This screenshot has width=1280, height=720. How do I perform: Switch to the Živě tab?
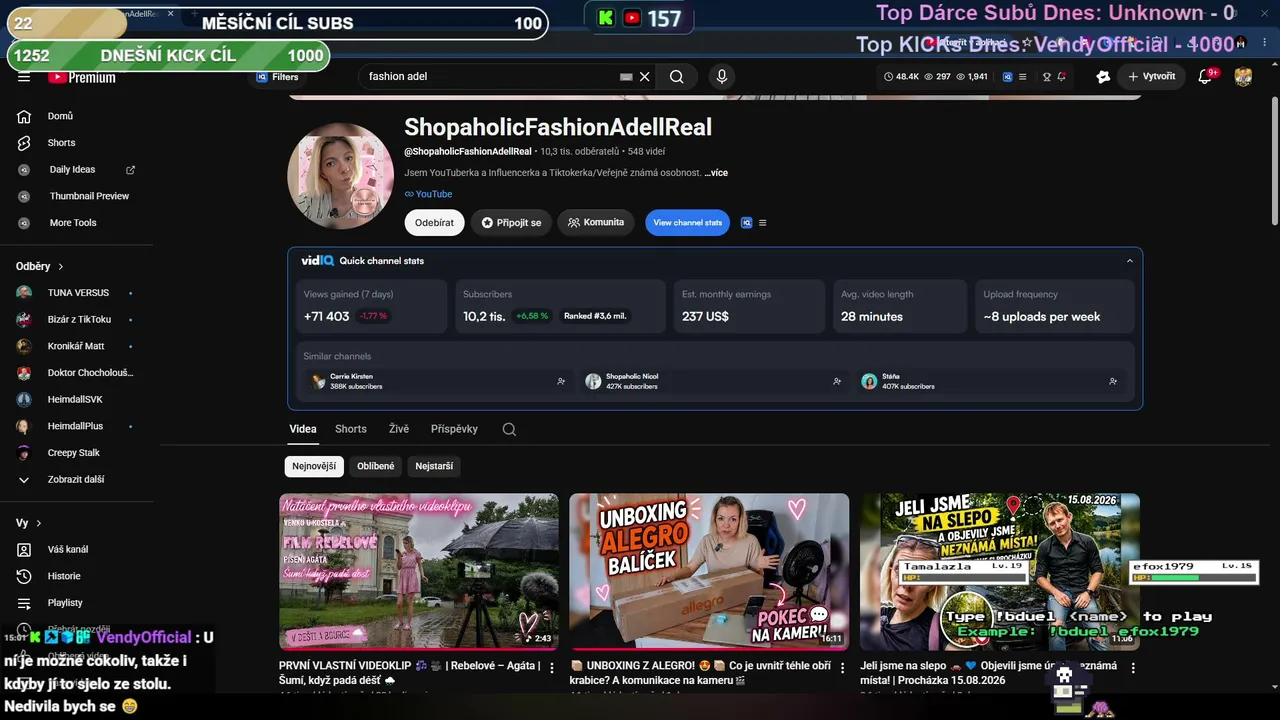[399, 429]
